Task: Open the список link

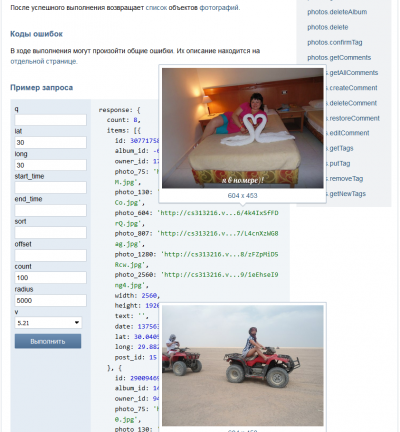Action: pos(156,7)
